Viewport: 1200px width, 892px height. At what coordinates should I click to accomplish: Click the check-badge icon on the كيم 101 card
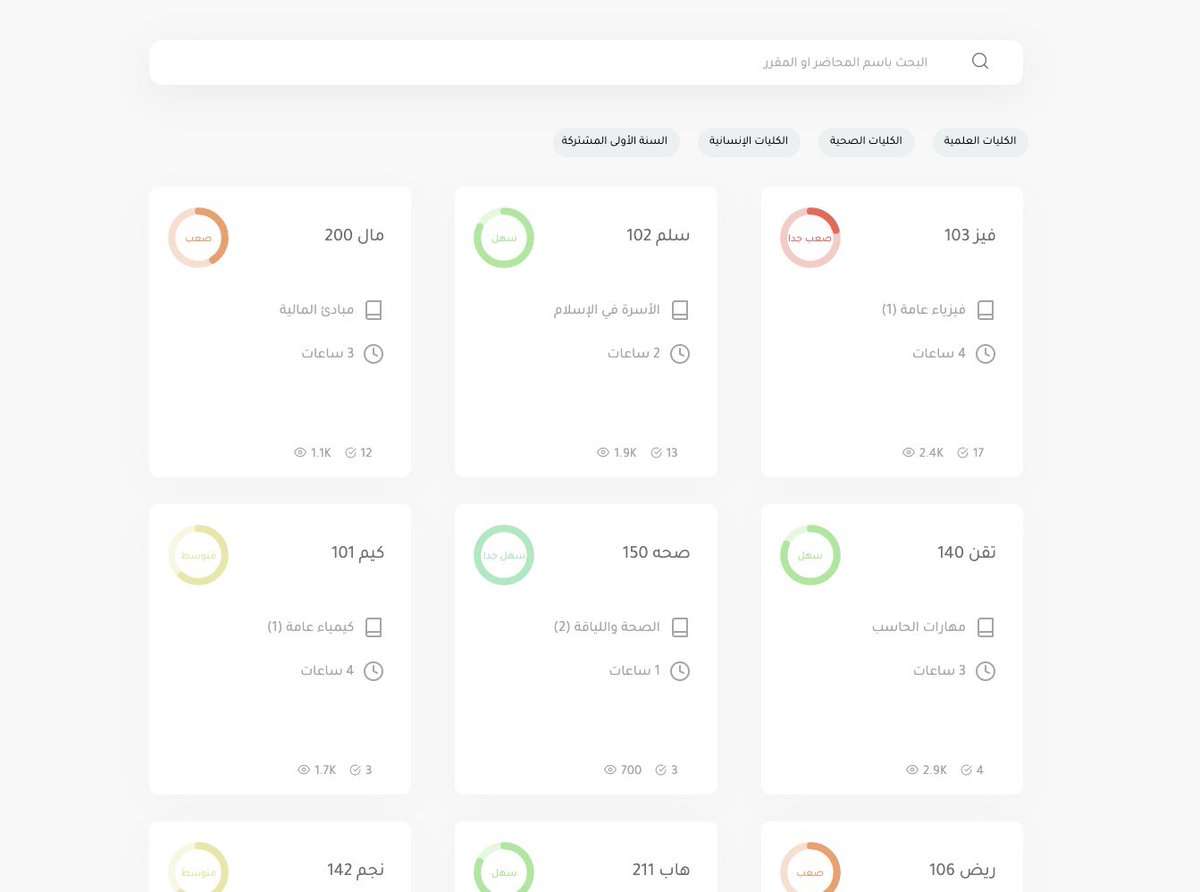click(x=355, y=770)
